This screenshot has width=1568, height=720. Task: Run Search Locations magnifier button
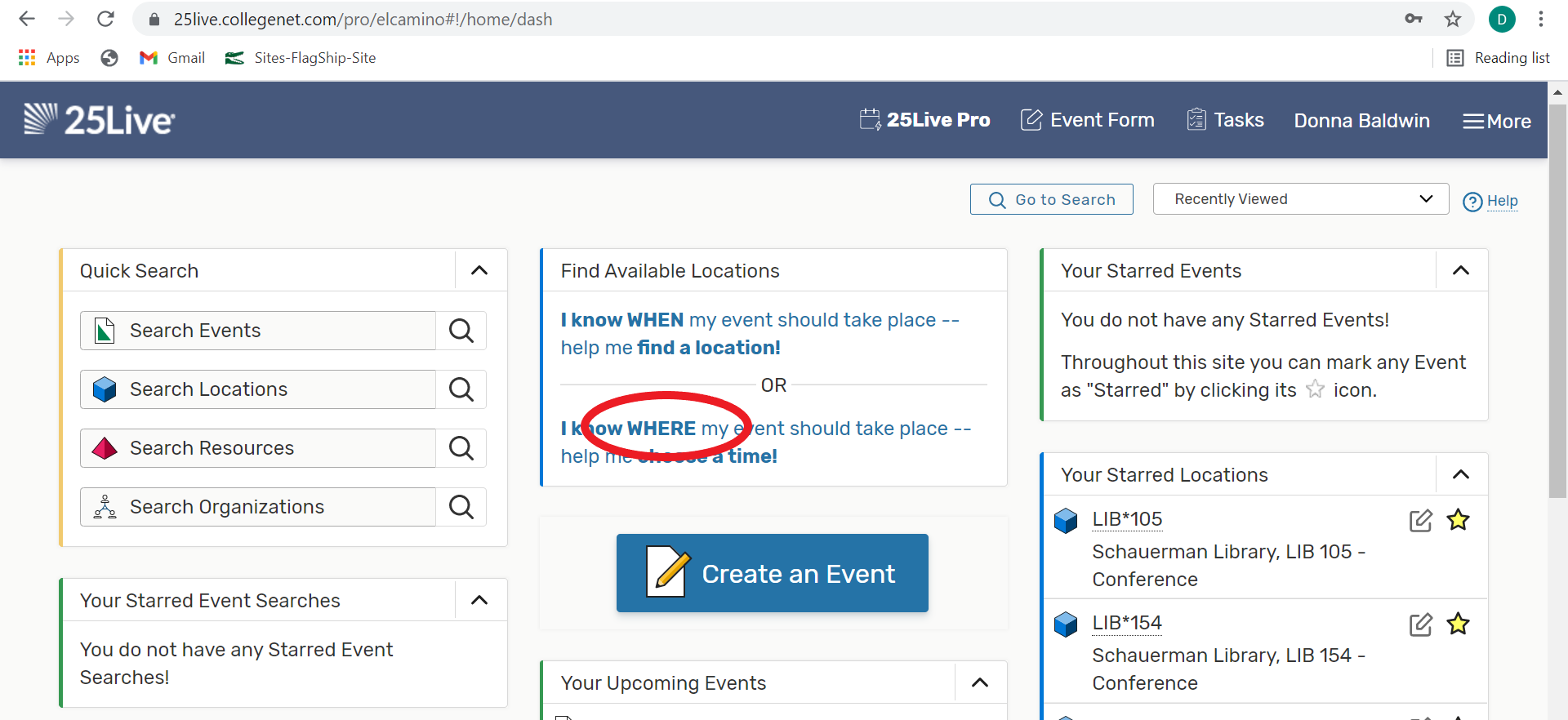[x=461, y=389]
